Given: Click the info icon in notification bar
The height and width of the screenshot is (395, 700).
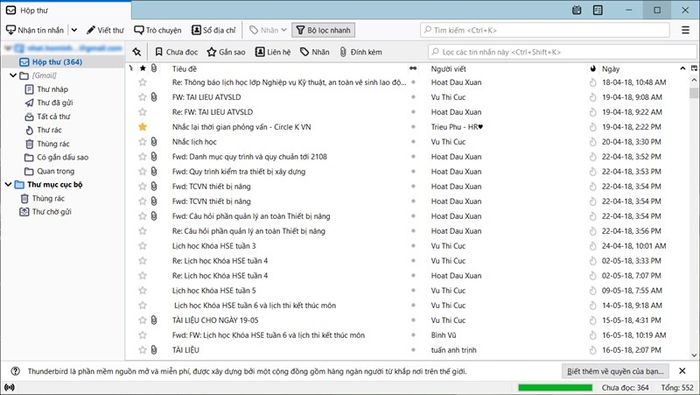Looking at the screenshot, I should 15,371.
